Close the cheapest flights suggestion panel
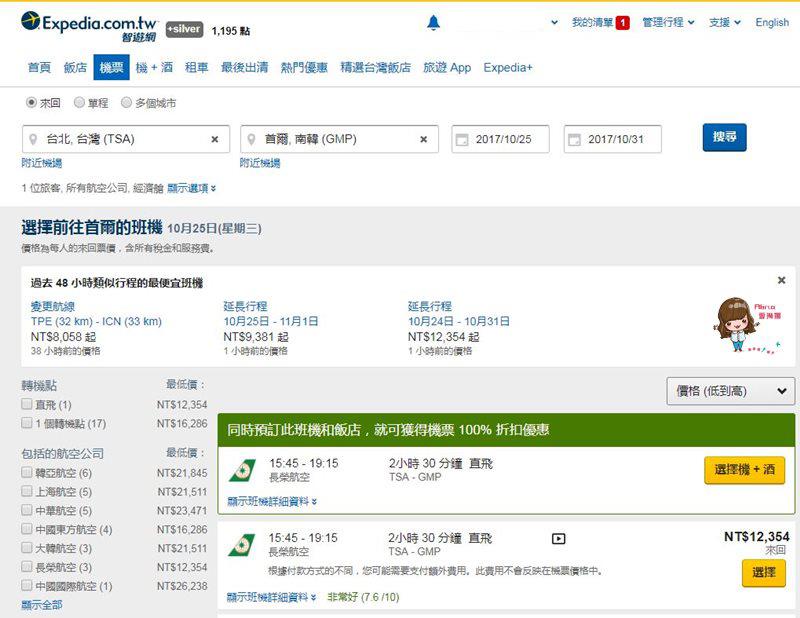The image size is (800, 618). (x=781, y=280)
